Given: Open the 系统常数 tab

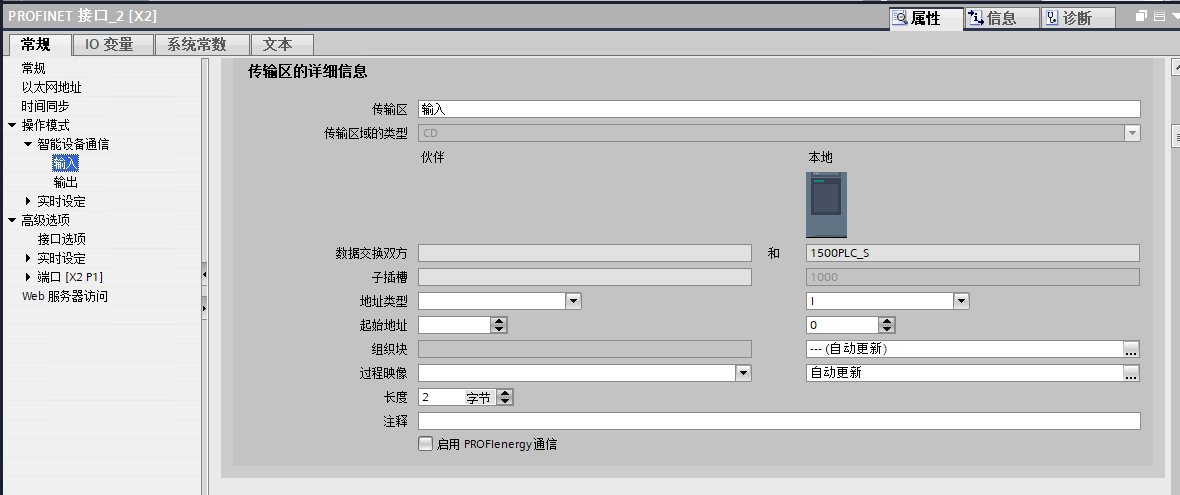Looking at the screenshot, I should [196, 44].
